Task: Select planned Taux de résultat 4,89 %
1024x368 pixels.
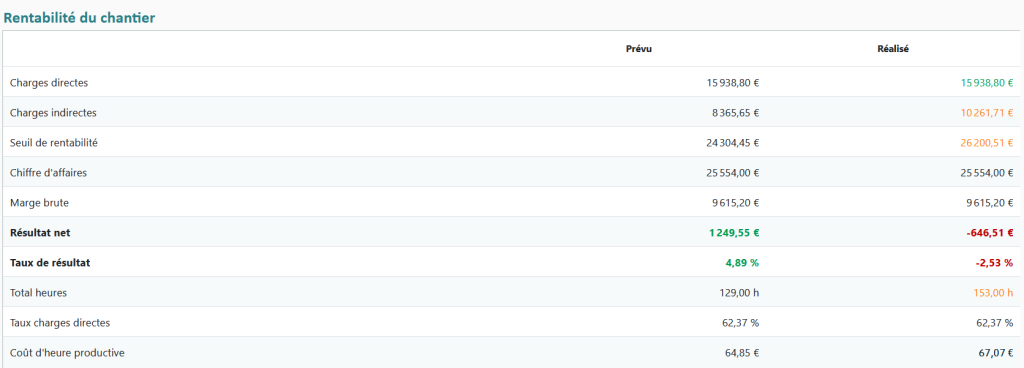Action: tap(742, 263)
